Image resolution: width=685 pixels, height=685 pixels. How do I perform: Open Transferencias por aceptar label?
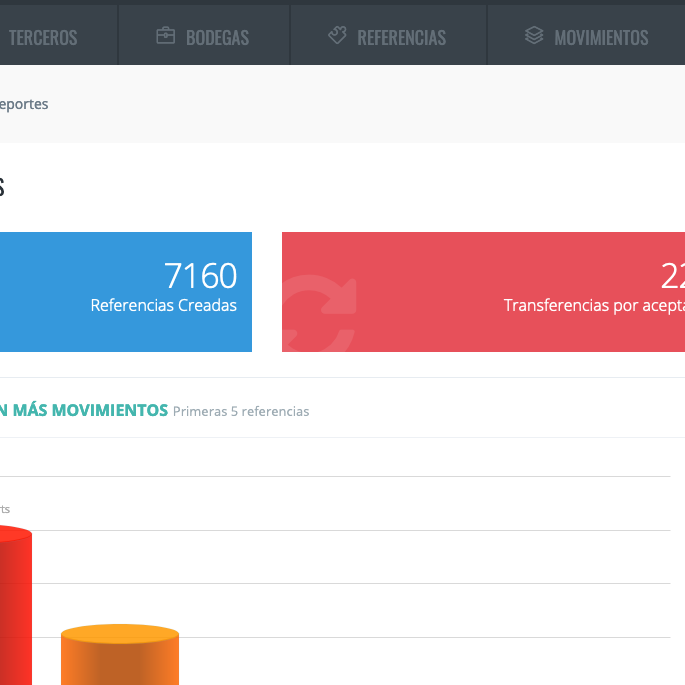[594, 306]
